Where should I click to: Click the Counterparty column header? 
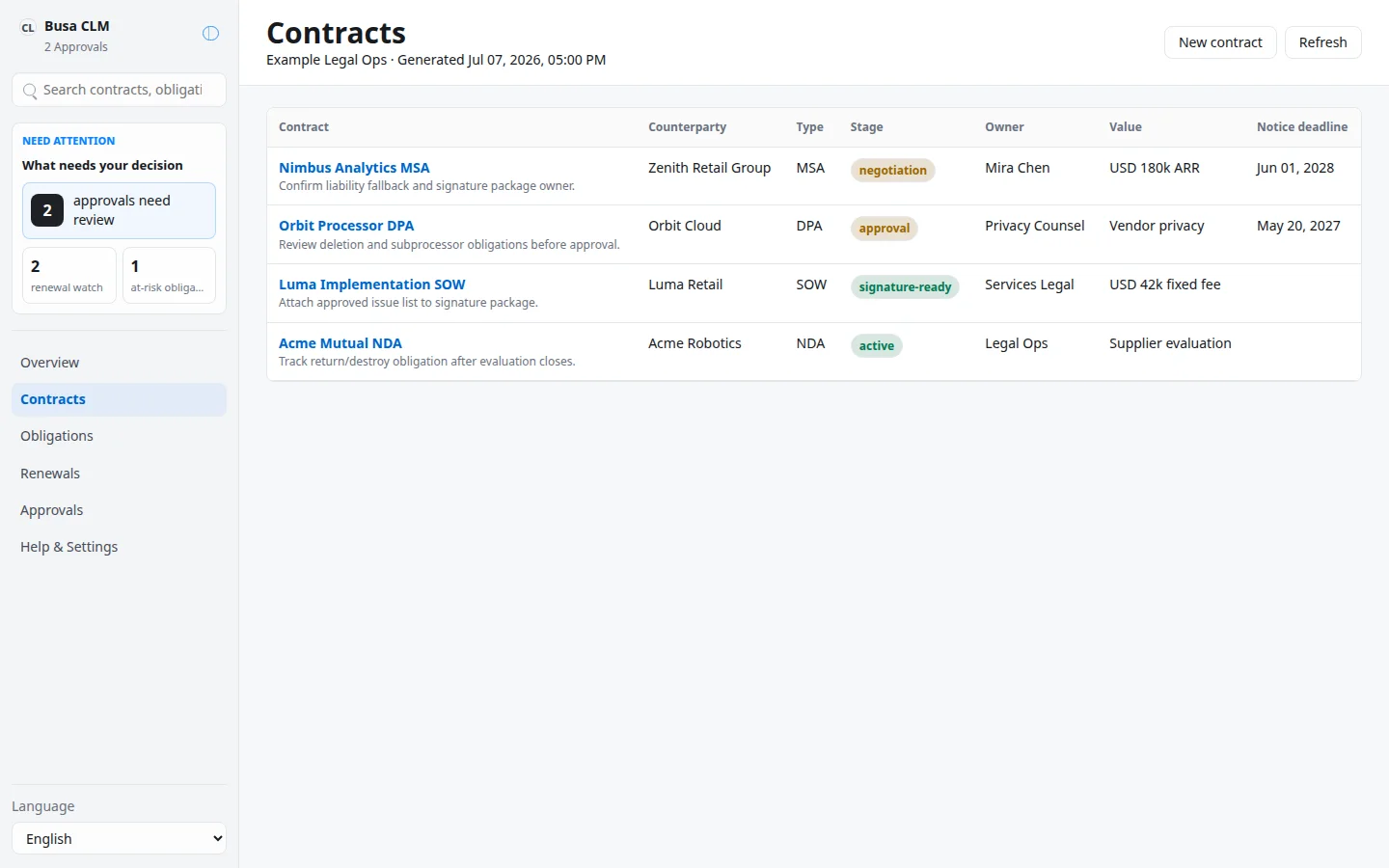tap(687, 127)
